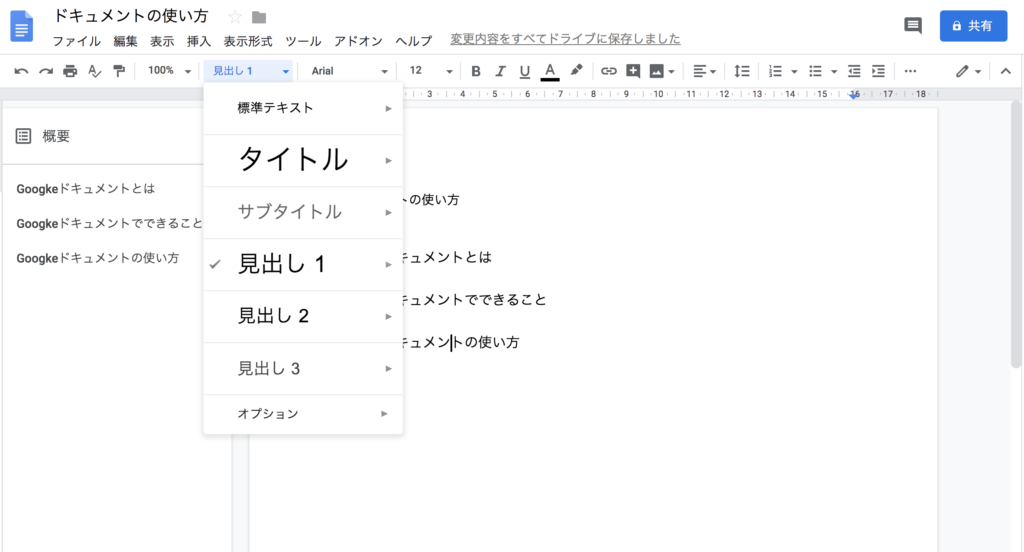Open the Arial font dropdown
1024x552 pixels.
tap(349, 71)
